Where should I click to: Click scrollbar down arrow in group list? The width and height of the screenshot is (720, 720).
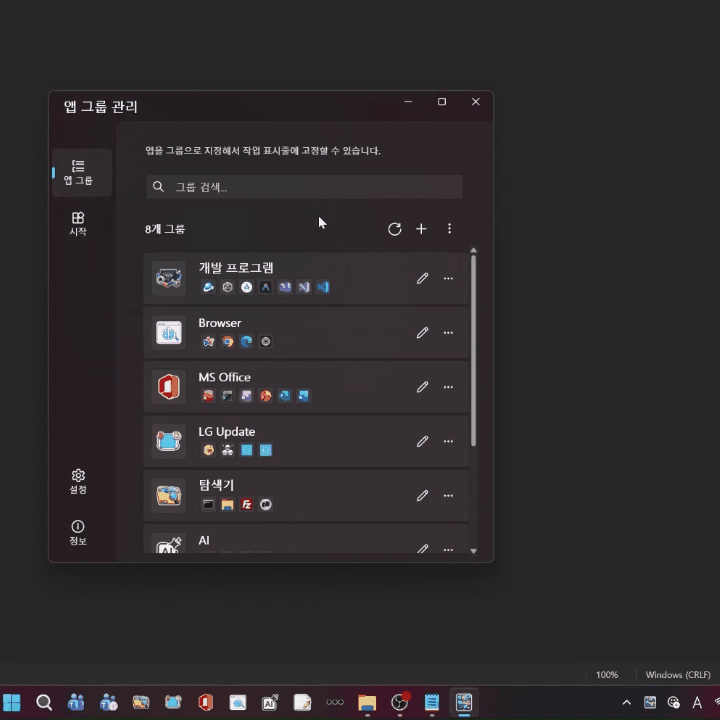(x=473, y=551)
